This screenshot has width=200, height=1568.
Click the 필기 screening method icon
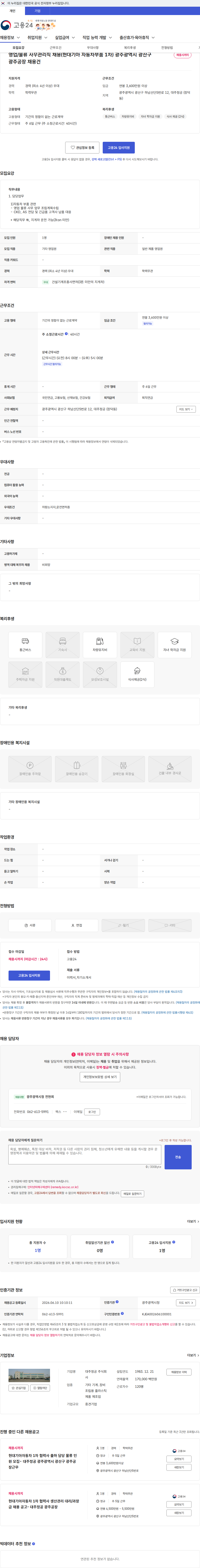click(x=123, y=925)
